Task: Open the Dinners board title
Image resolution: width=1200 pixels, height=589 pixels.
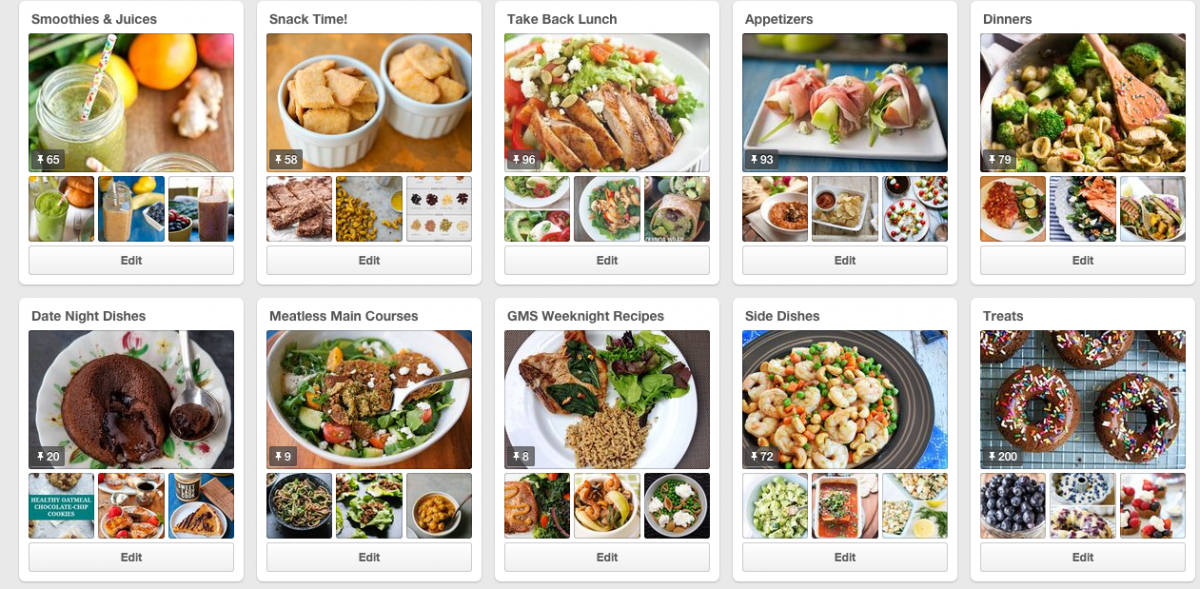Action: click(1007, 19)
